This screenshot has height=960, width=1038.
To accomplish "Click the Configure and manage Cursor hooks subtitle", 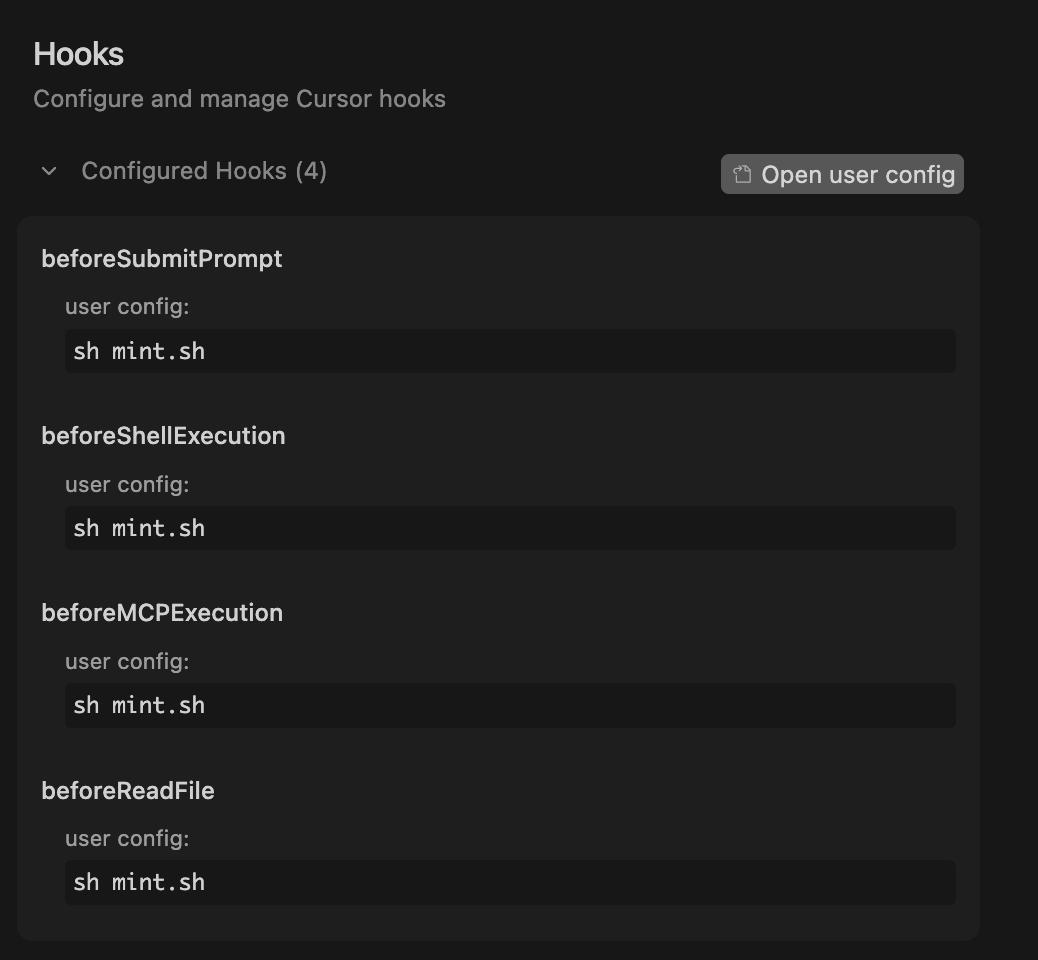I will [x=240, y=98].
